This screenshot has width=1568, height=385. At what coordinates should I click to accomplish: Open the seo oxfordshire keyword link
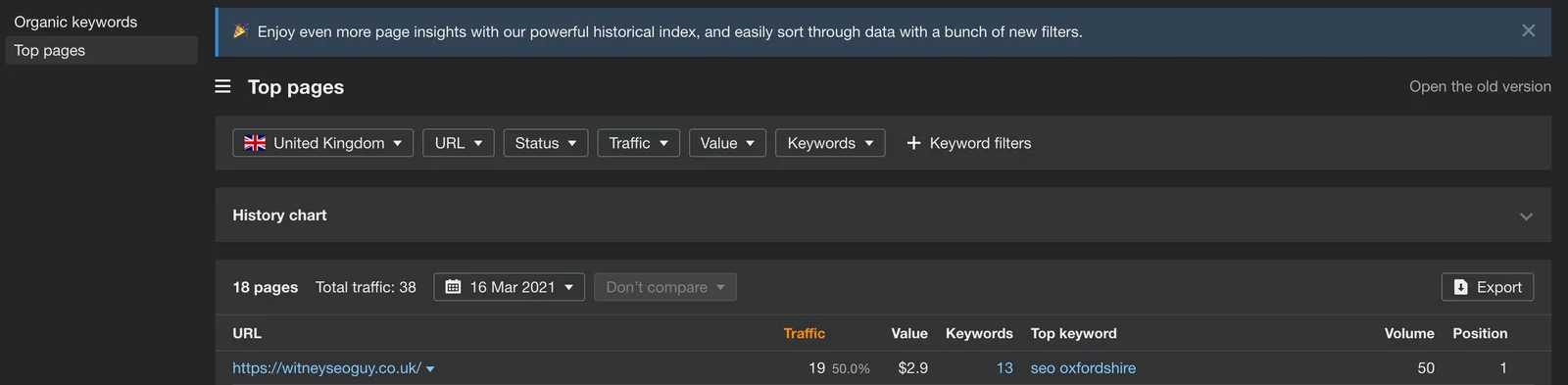(x=1083, y=368)
